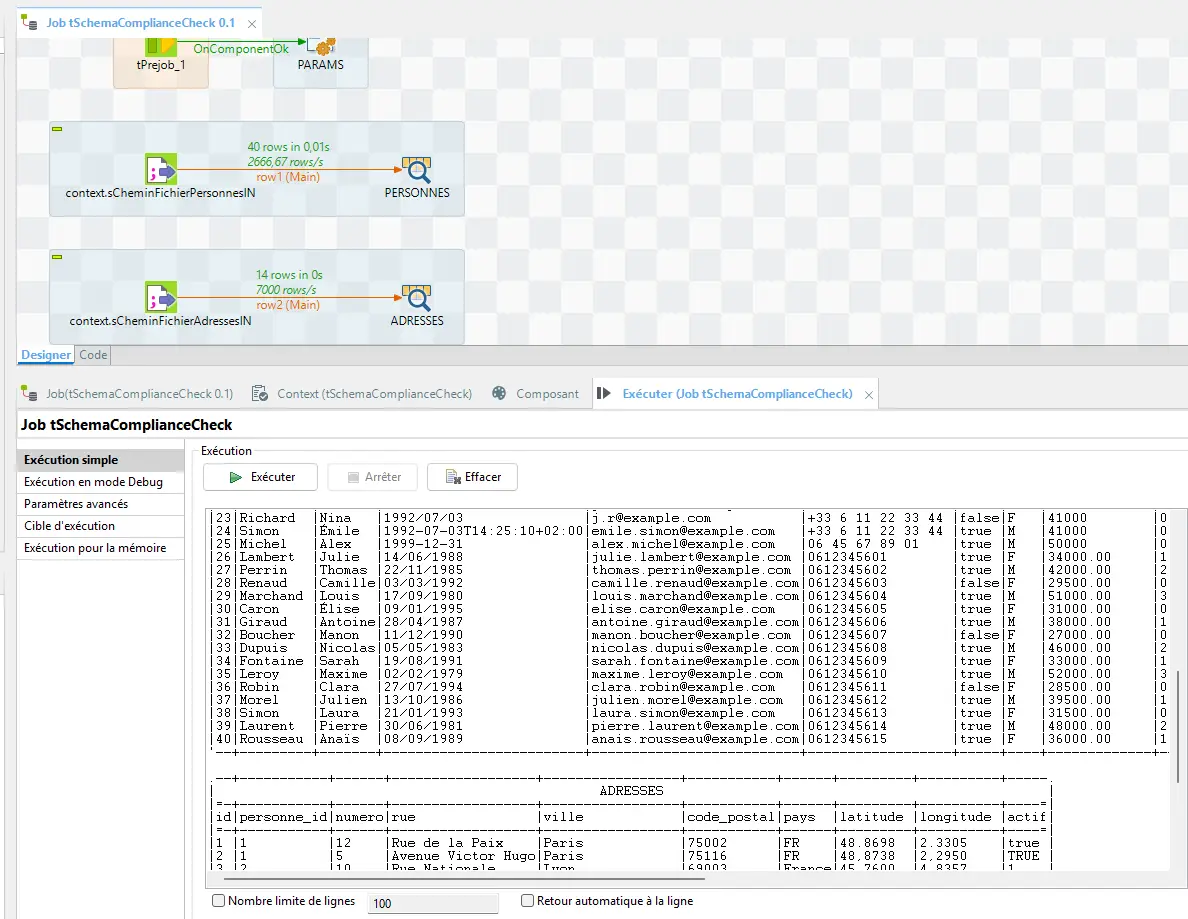Click the context.sCheminFichierPersonnesIN file input icon
Image resolution: width=1188 pixels, height=919 pixels.
161,170
